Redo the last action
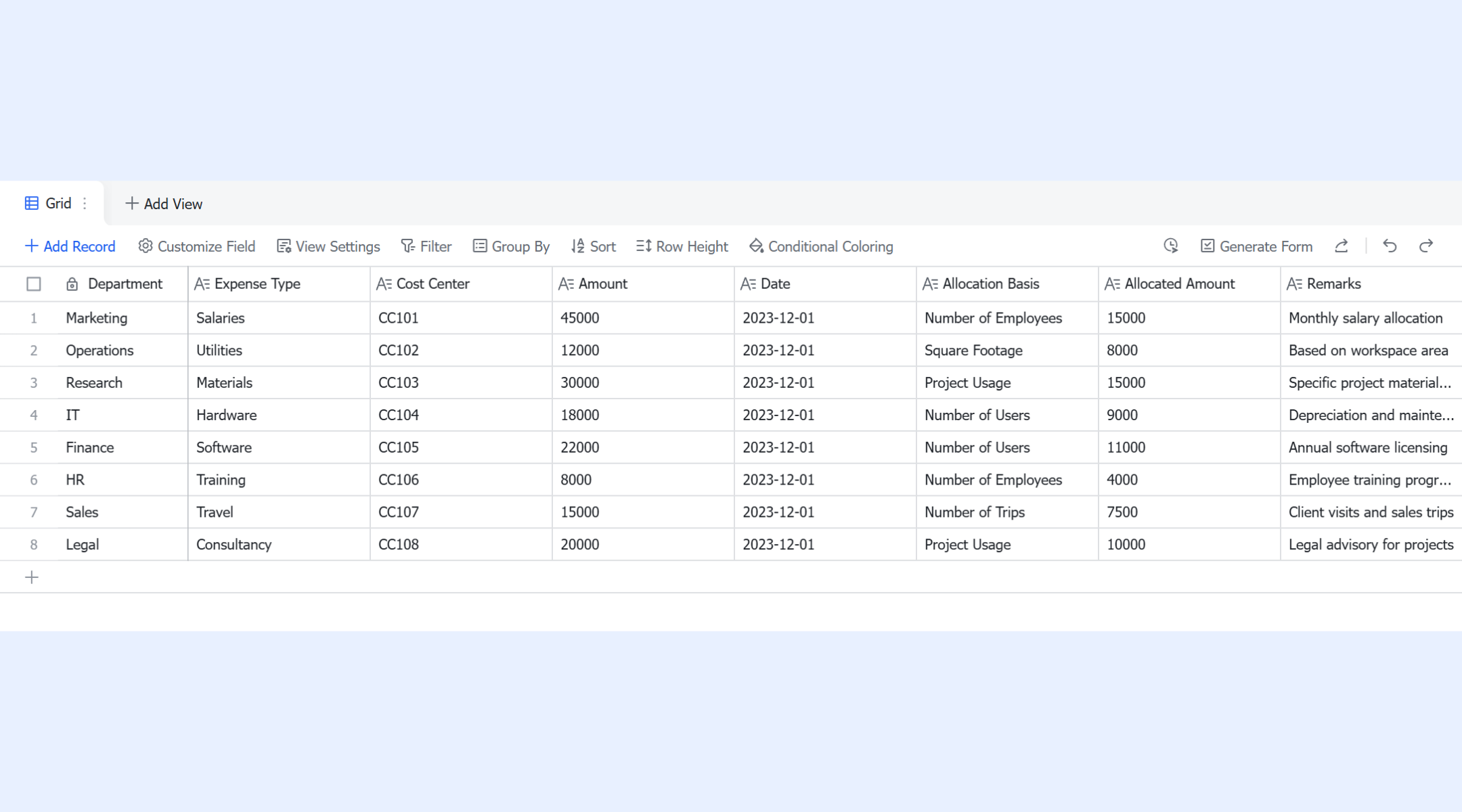 click(x=1426, y=246)
